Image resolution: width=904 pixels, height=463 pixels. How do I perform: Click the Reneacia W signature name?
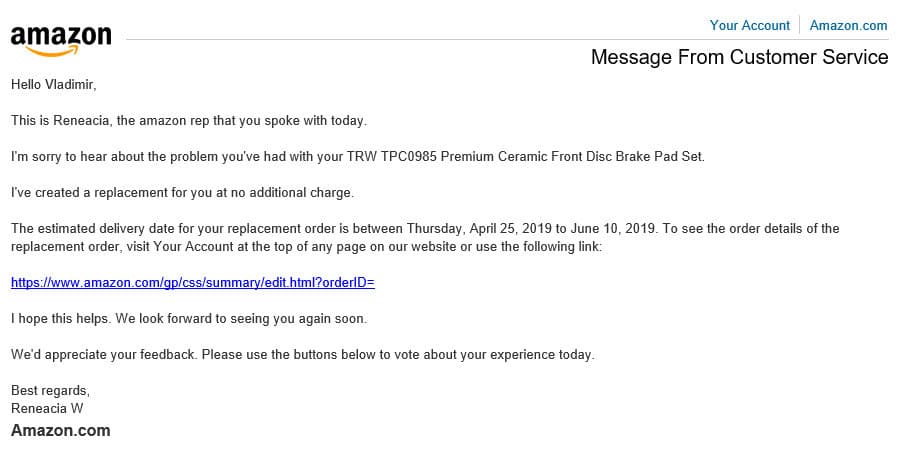click(47, 408)
